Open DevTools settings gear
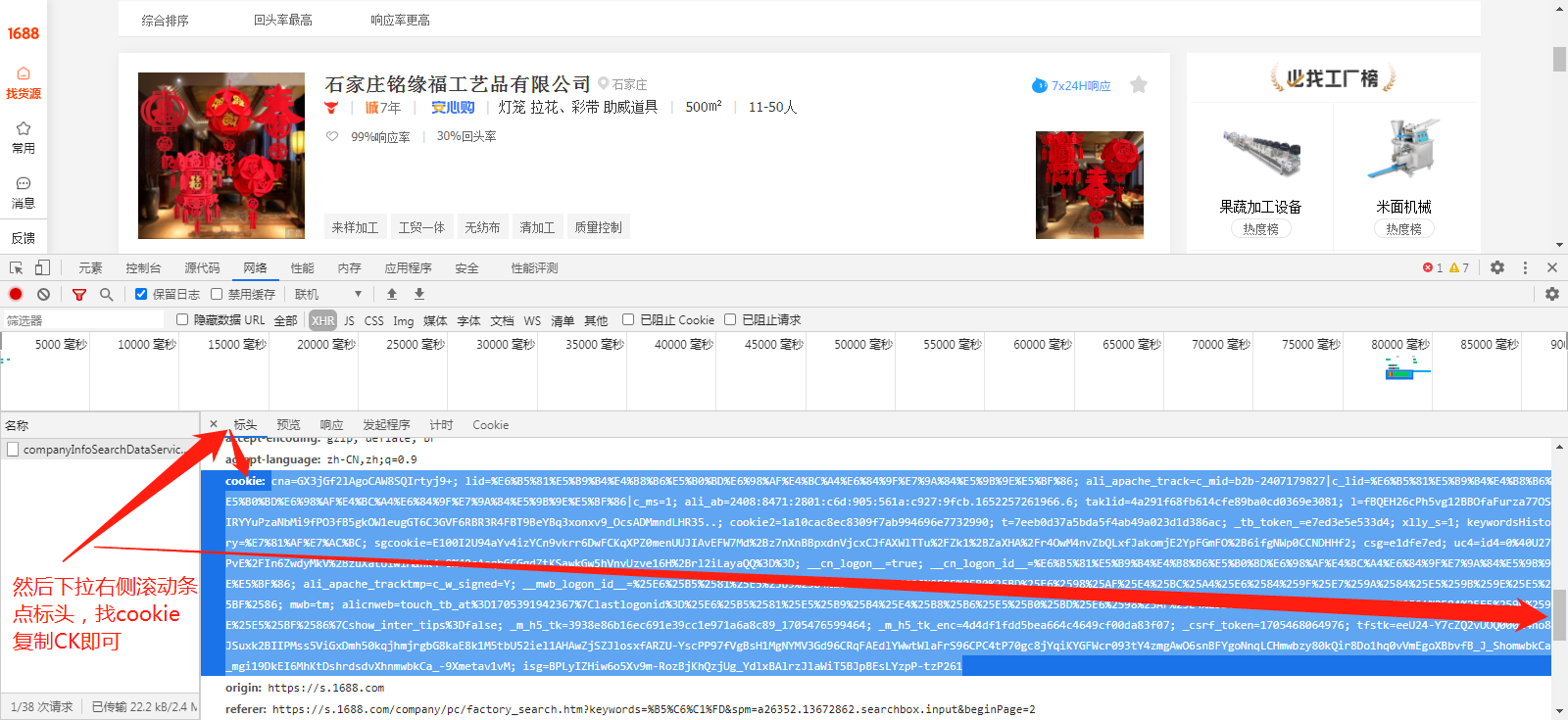 click(1497, 267)
